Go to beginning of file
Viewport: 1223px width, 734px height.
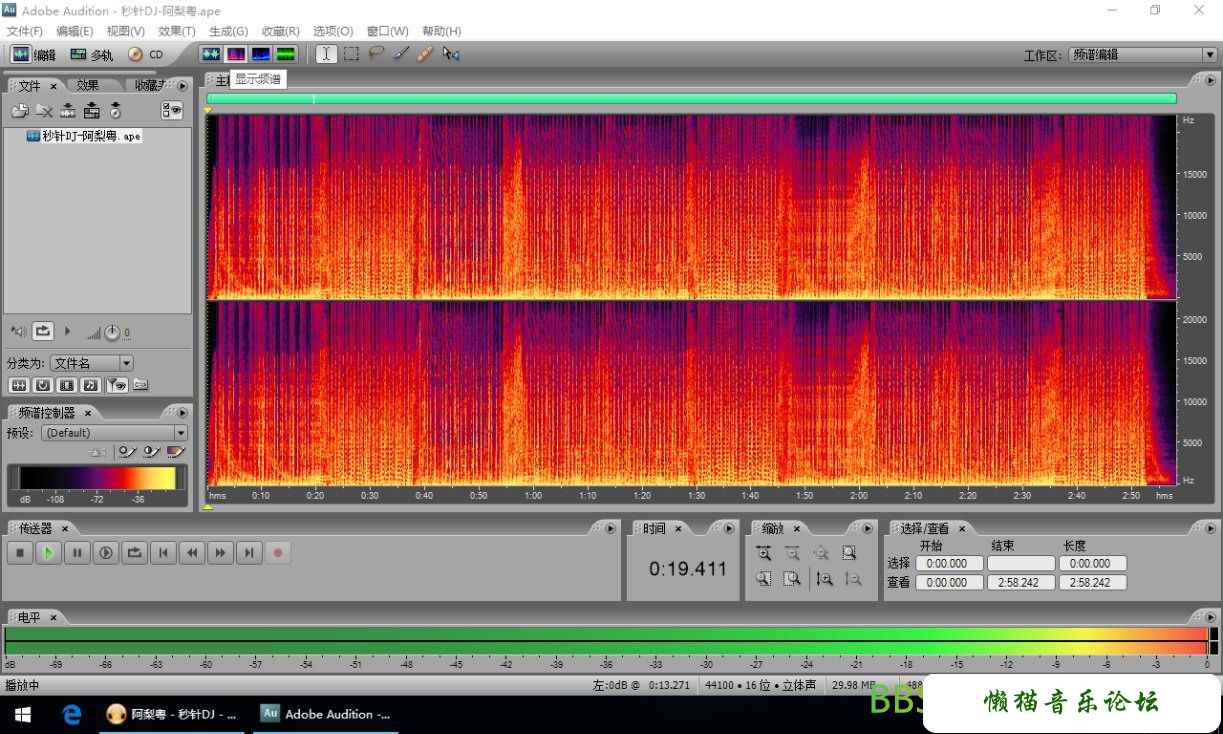pyautogui.click(x=163, y=552)
